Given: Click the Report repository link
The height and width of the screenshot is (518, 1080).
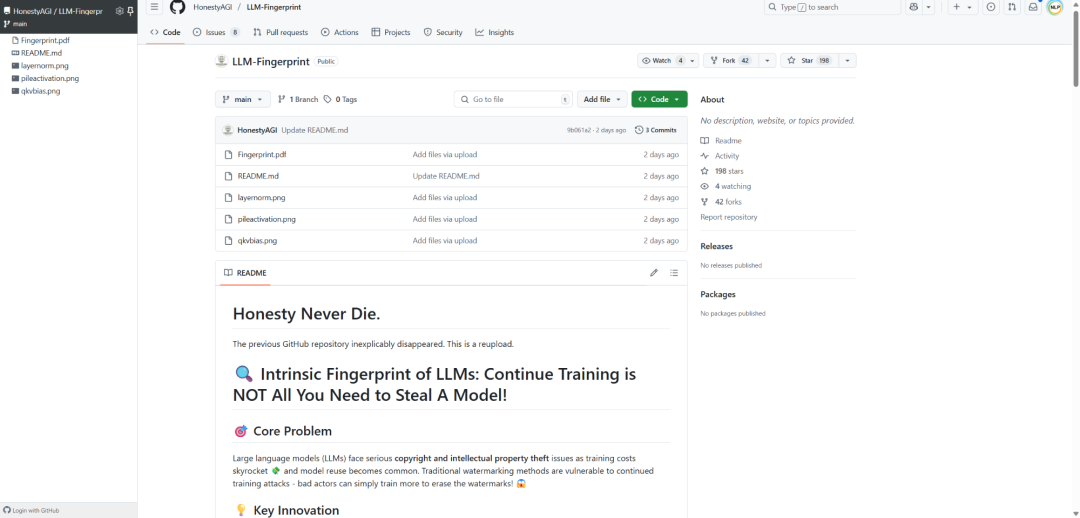Looking at the screenshot, I should coord(729,217).
